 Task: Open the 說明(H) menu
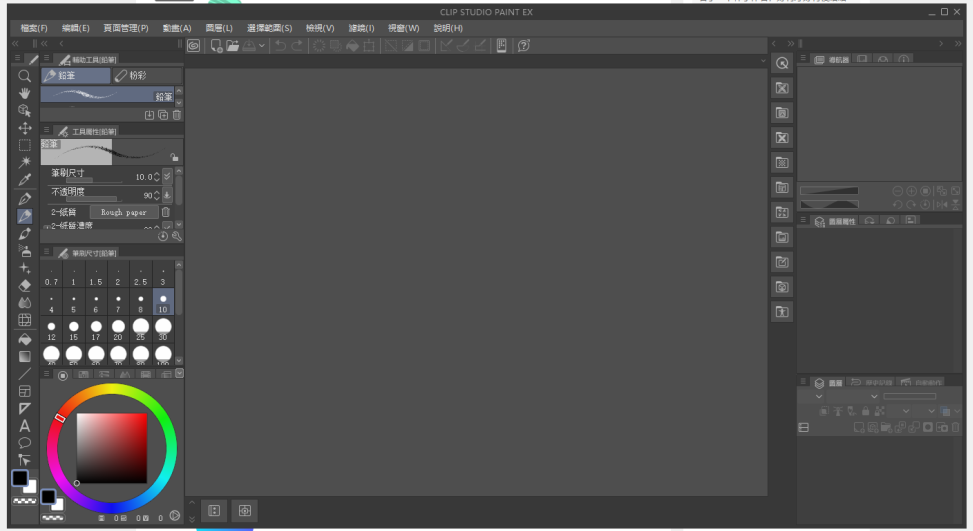[448, 29]
